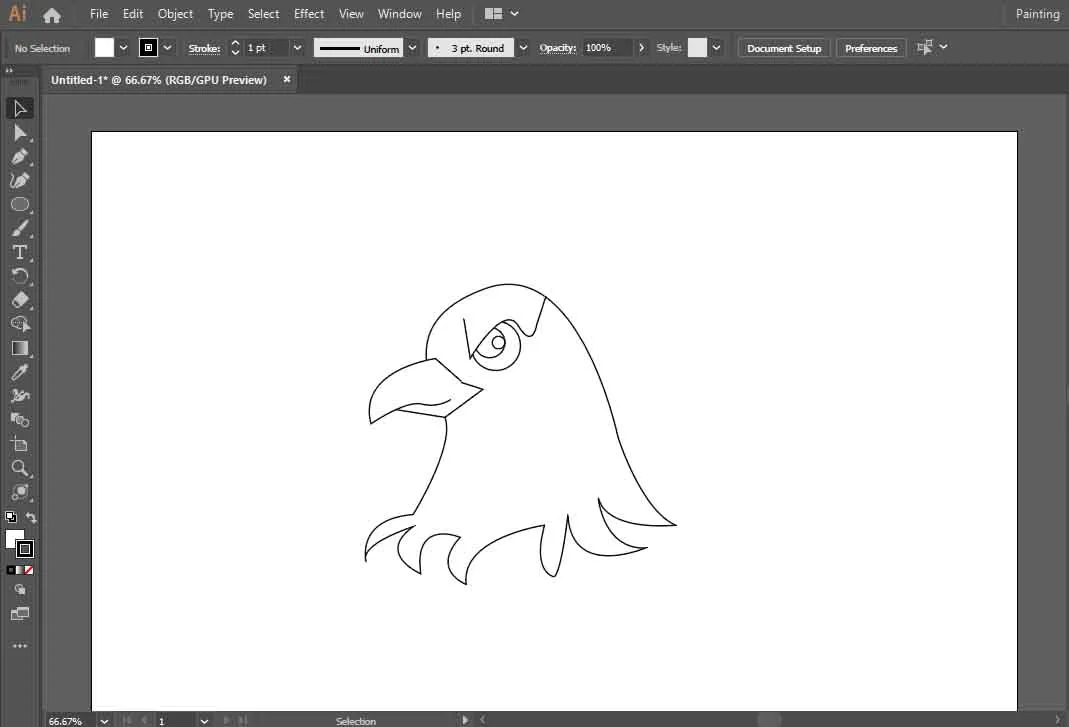Open variable width profile dropdown
This screenshot has width=1069, height=727.
pyautogui.click(x=412, y=48)
